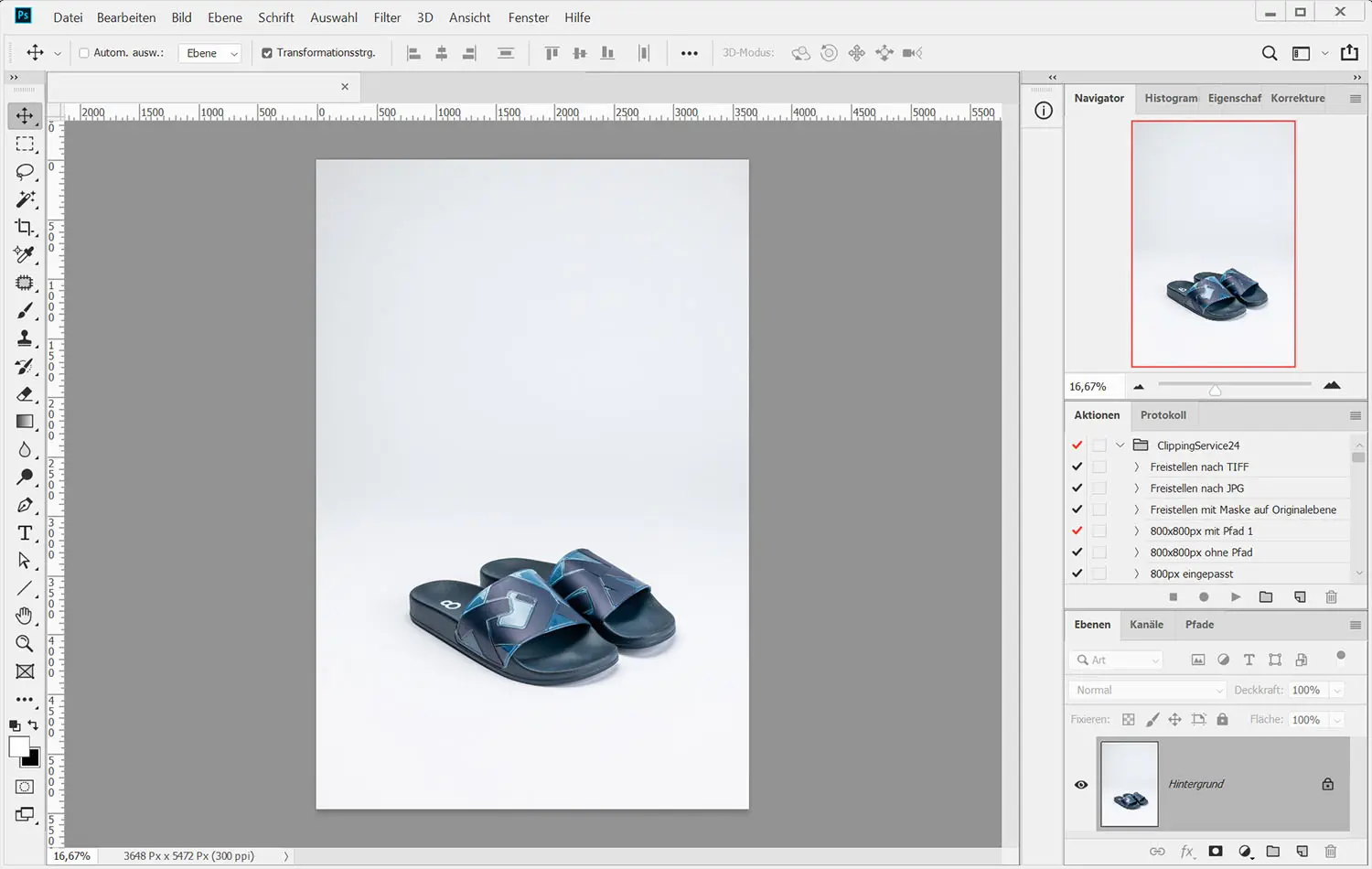Switch to the Kanäle tab
Viewport: 1372px width, 869px height.
point(1146,625)
